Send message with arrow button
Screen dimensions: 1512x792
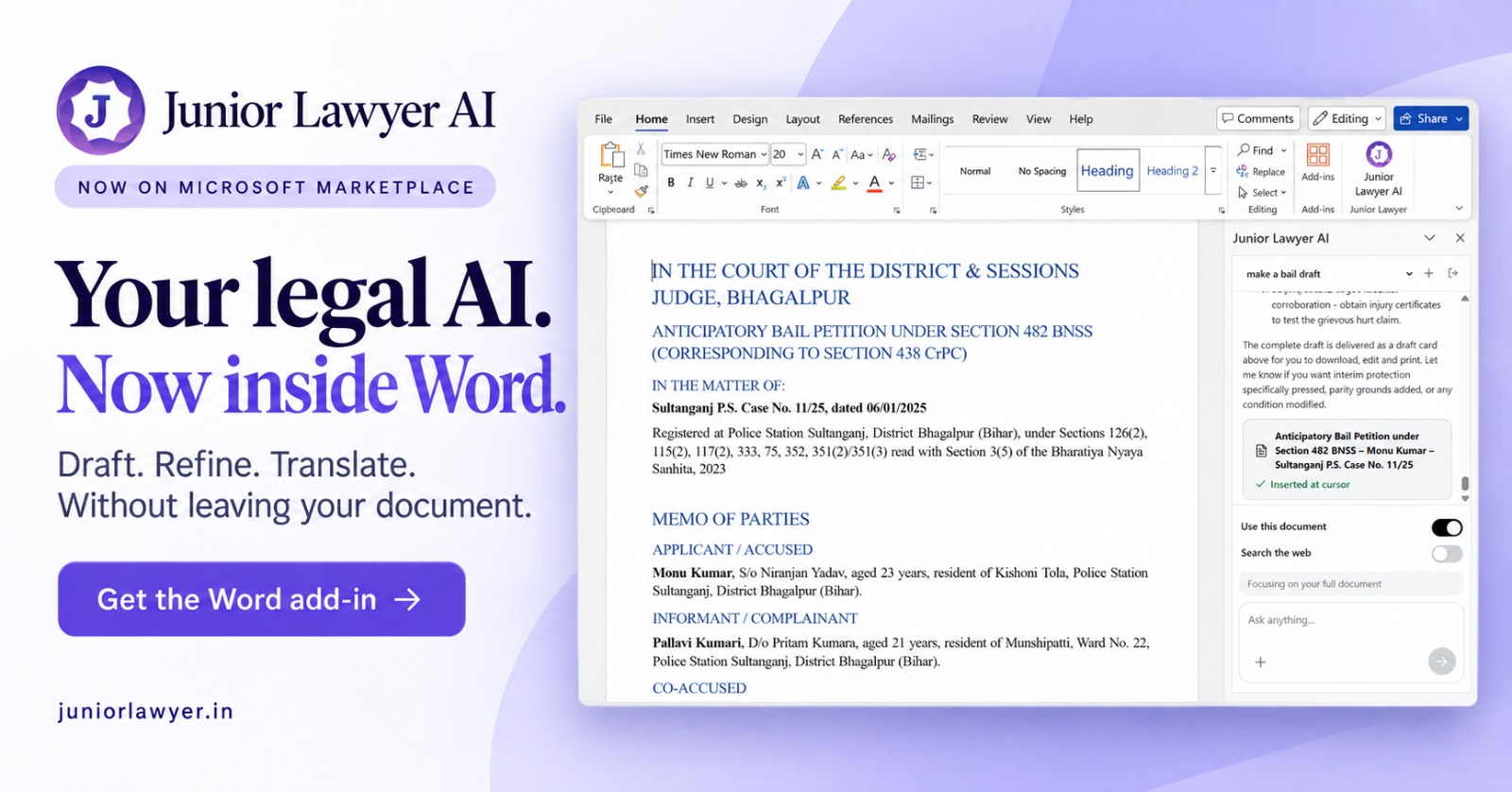pyautogui.click(x=1442, y=662)
